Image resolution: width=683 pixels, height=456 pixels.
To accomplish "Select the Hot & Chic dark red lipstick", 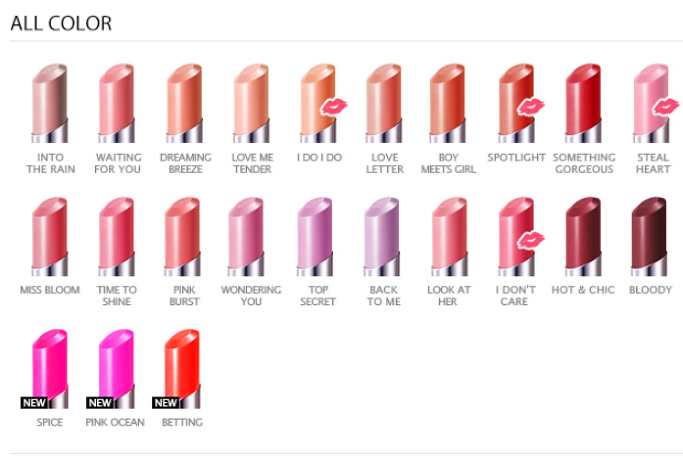I will pos(583,236).
